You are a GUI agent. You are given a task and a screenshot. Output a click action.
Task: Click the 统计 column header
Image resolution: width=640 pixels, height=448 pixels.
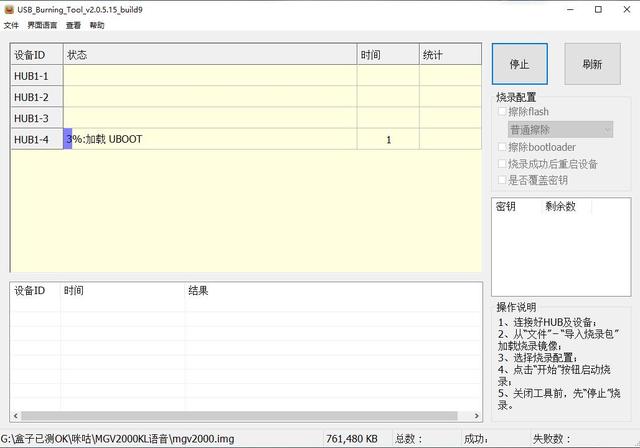451,54
